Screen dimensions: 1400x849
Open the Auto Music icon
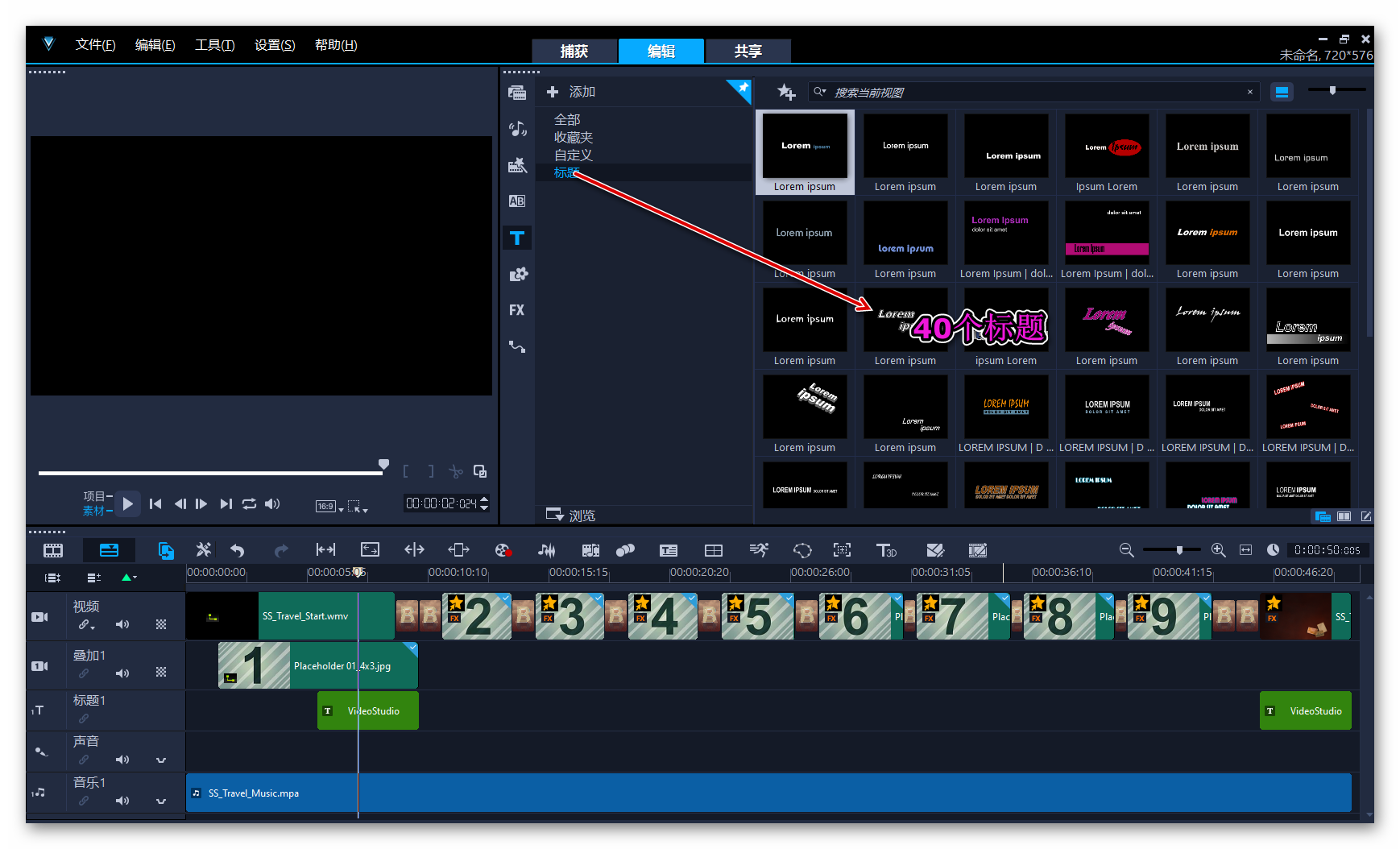tap(590, 550)
